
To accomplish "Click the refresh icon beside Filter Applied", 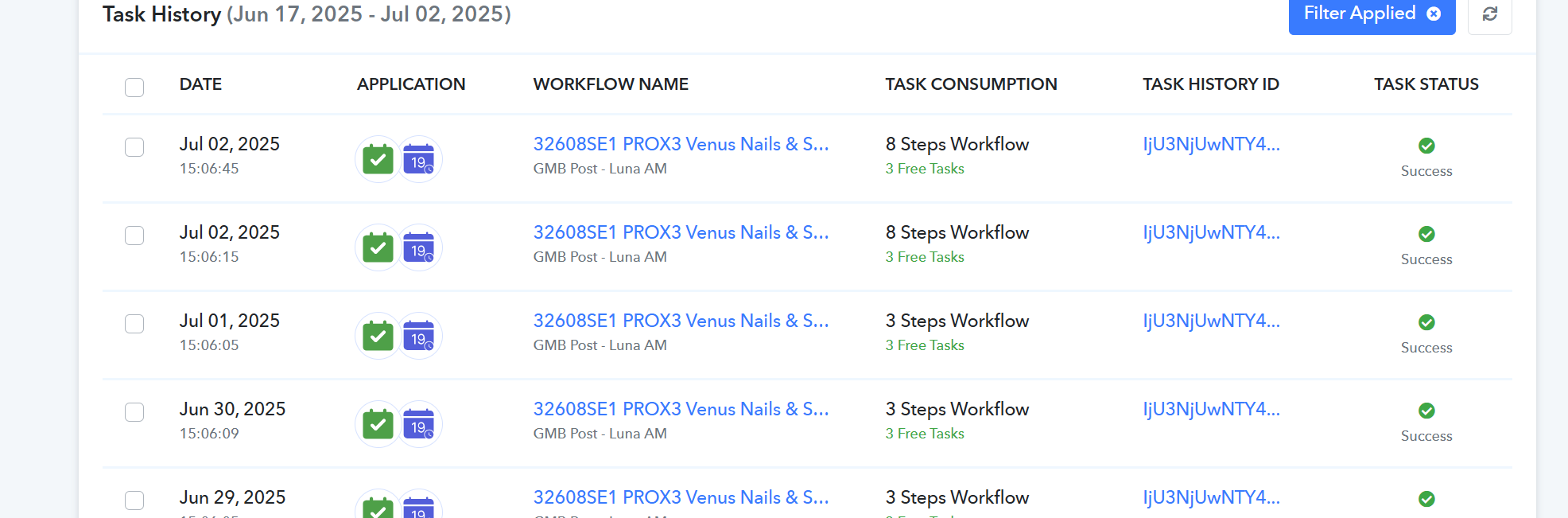I will [x=1489, y=14].
